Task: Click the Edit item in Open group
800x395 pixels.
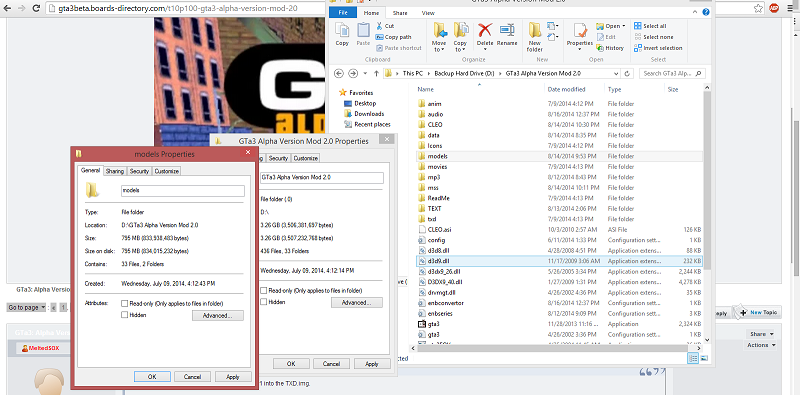Action: pos(606,37)
